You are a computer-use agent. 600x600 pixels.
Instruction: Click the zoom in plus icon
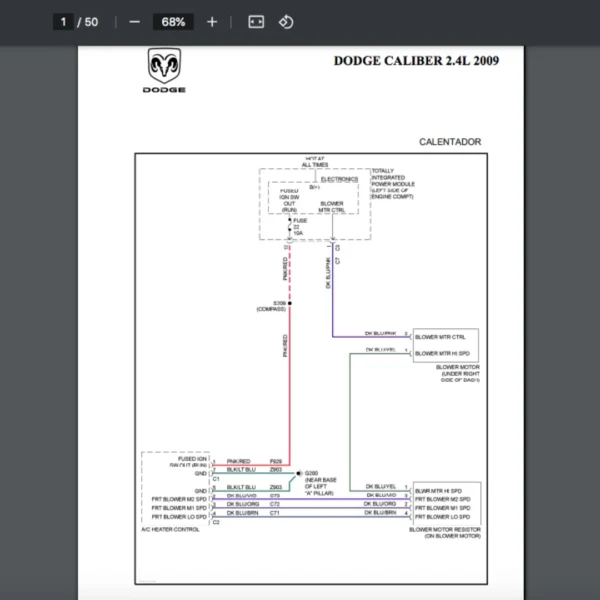tap(212, 22)
